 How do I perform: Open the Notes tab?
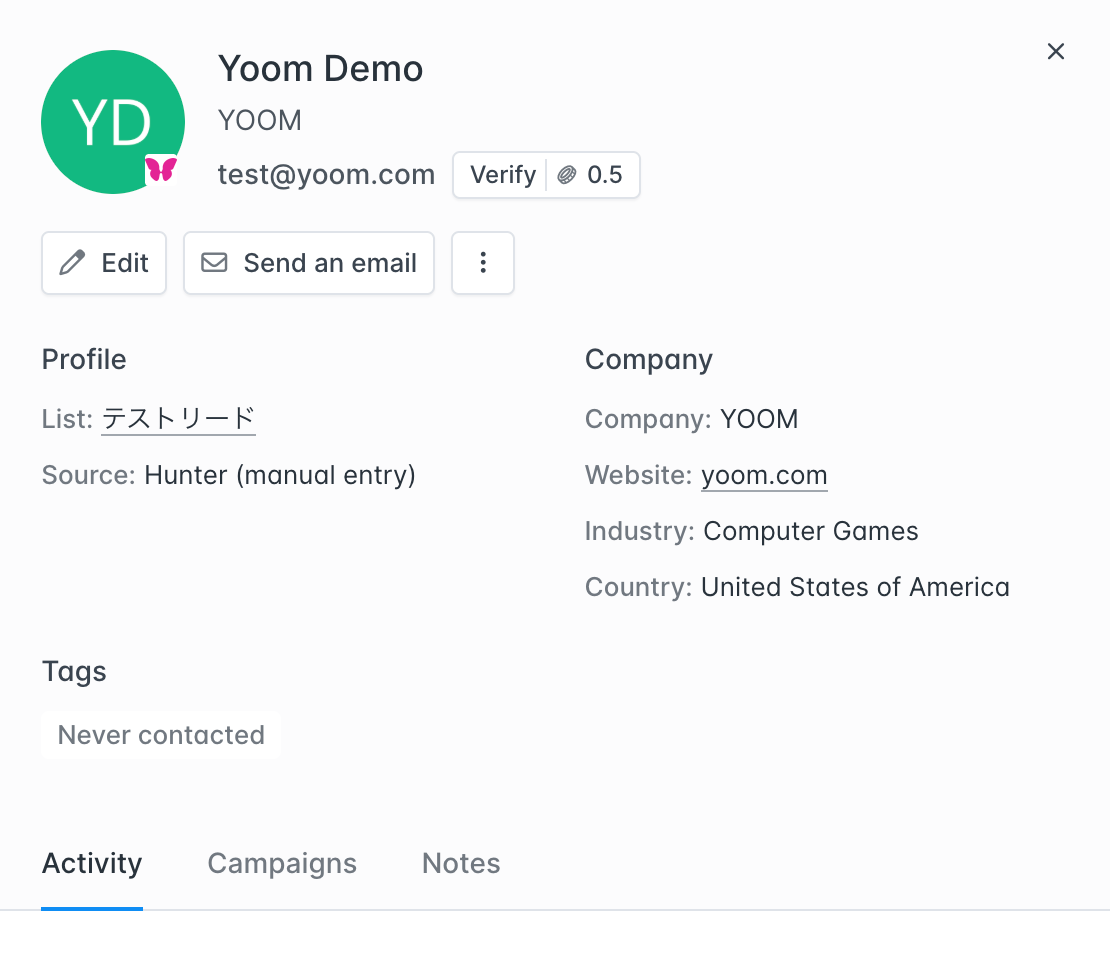pyautogui.click(x=461, y=863)
